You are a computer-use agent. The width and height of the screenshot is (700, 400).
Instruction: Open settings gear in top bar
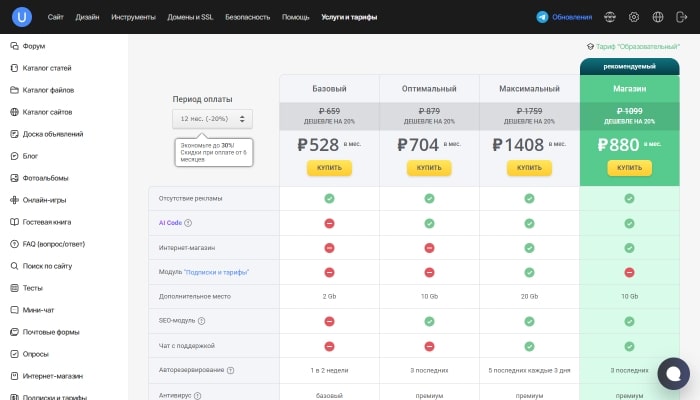(634, 17)
